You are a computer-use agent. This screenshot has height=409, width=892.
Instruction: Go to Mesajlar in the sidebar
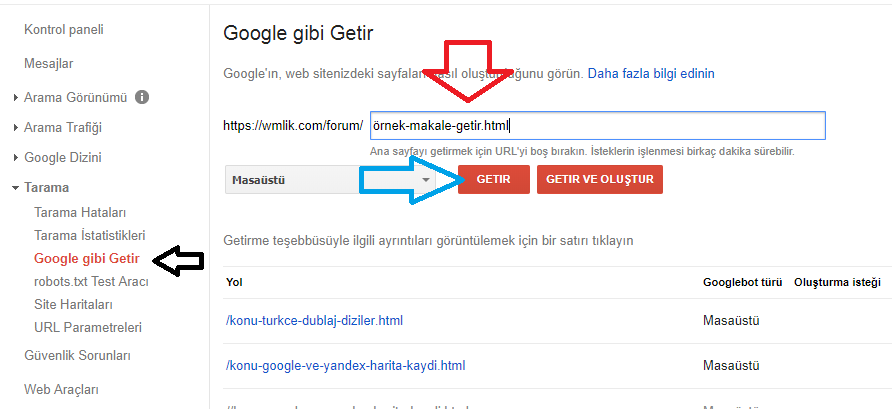click(49, 64)
